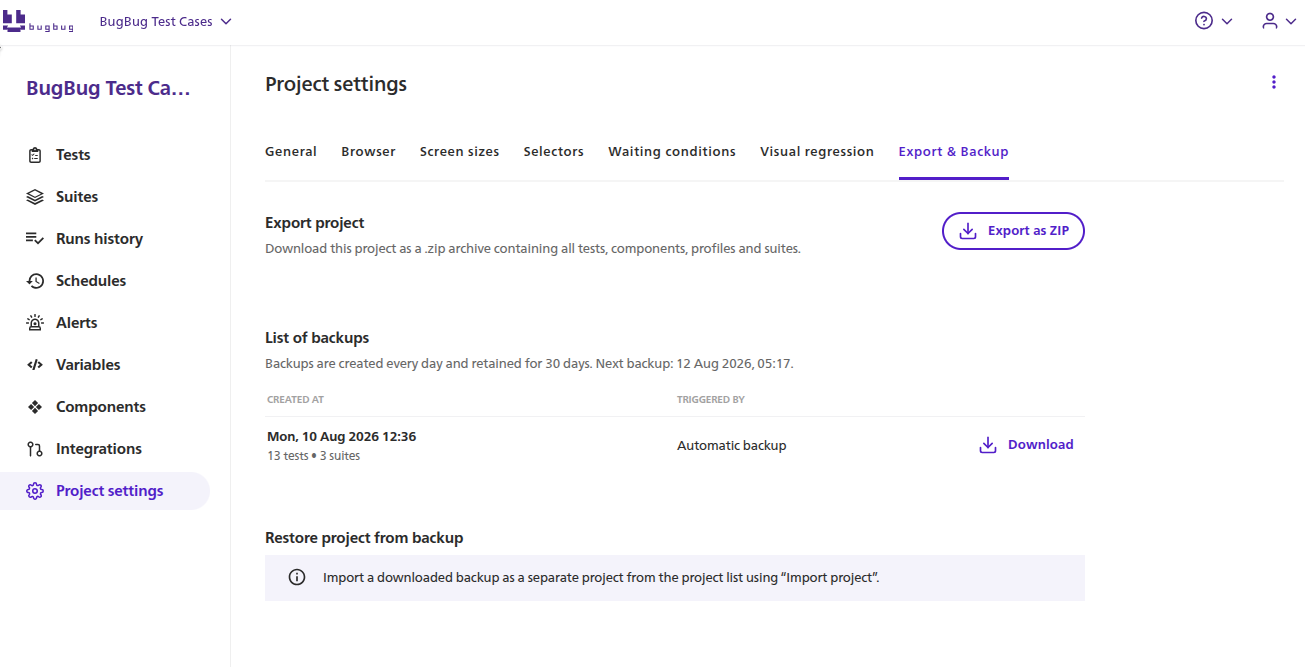Click the BugBug logo
The height and width of the screenshot is (667, 1305).
point(38,21)
